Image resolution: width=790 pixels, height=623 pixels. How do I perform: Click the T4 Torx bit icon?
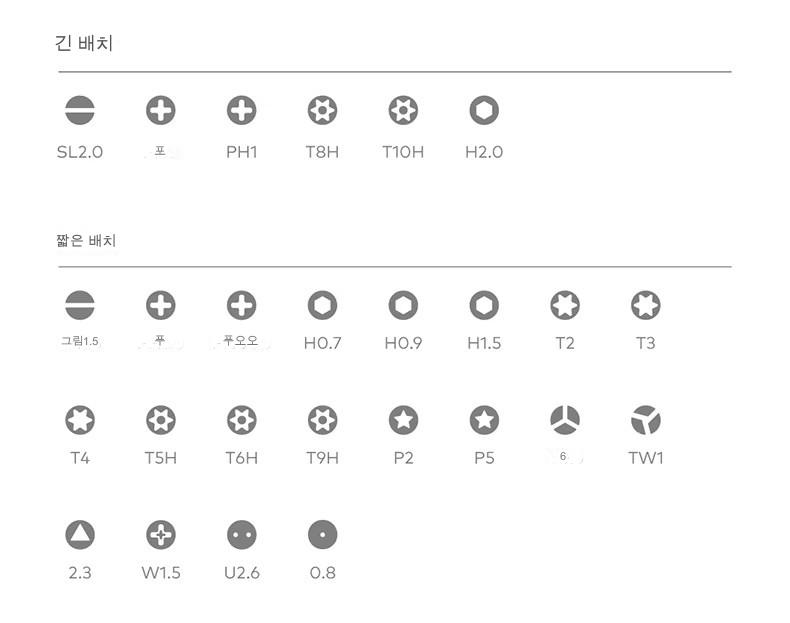click(x=80, y=420)
